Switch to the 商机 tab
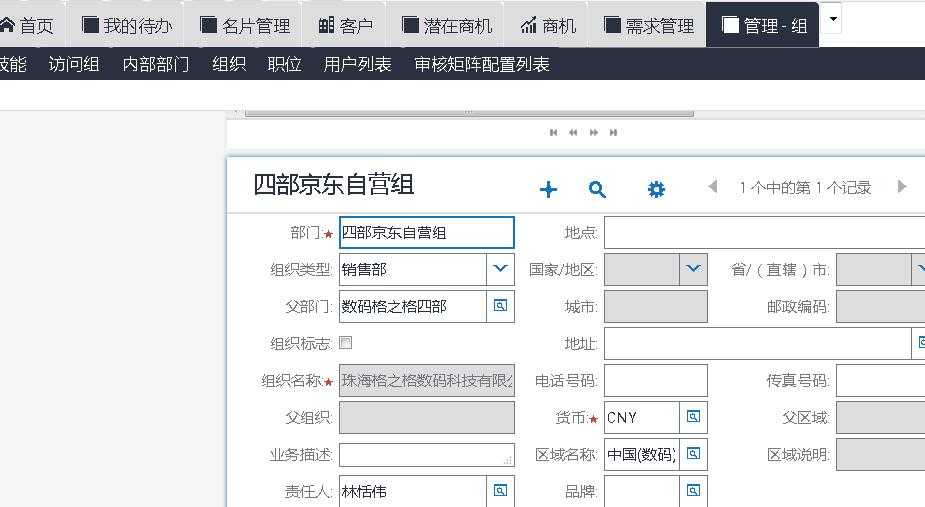Viewport: 925px width, 507px height. click(x=548, y=25)
